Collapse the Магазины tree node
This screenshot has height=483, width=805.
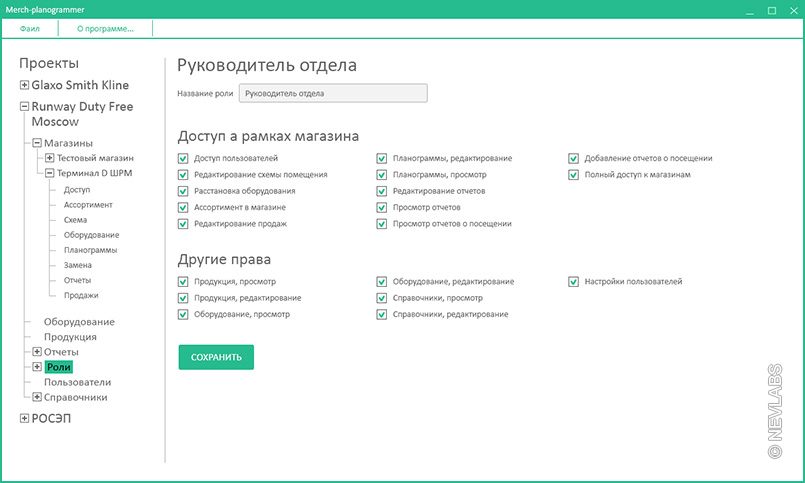[x=37, y=143]
